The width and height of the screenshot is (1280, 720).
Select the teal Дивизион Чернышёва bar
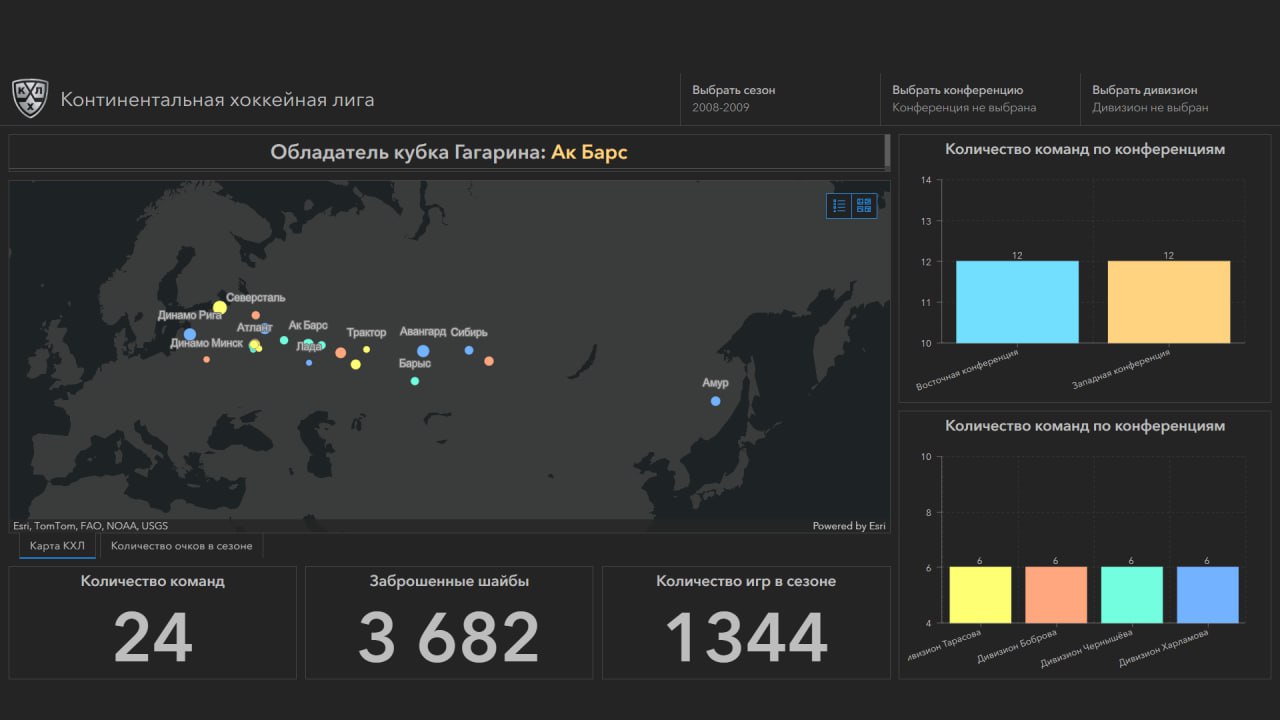[x=1132, y=595]
